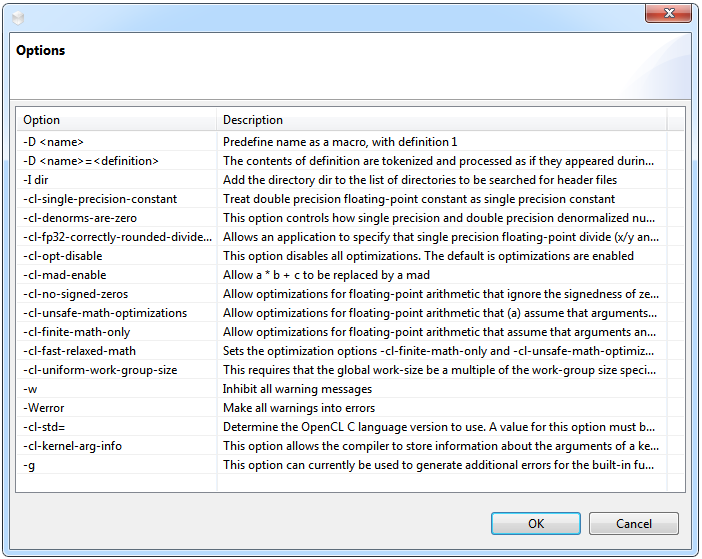Select the -w option row
702x559 pixels.
(x=30, y=389)
